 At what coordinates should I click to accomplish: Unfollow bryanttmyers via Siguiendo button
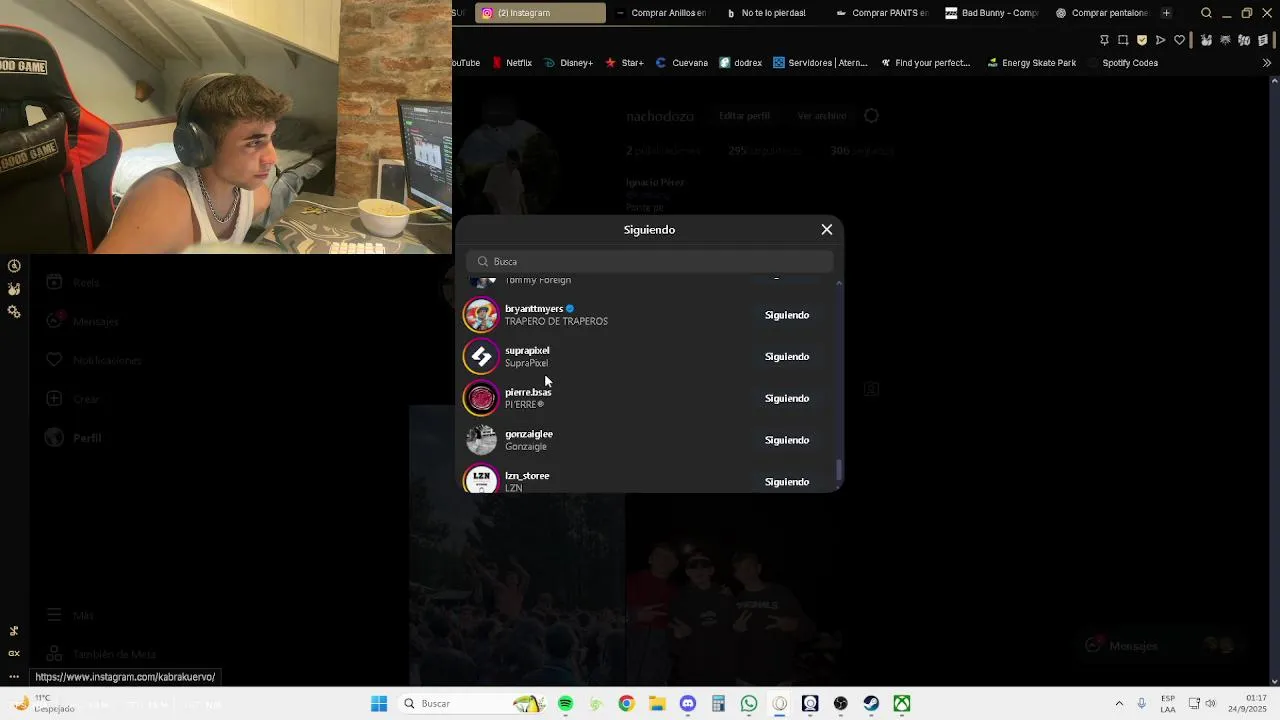click(x=787, y=315)
